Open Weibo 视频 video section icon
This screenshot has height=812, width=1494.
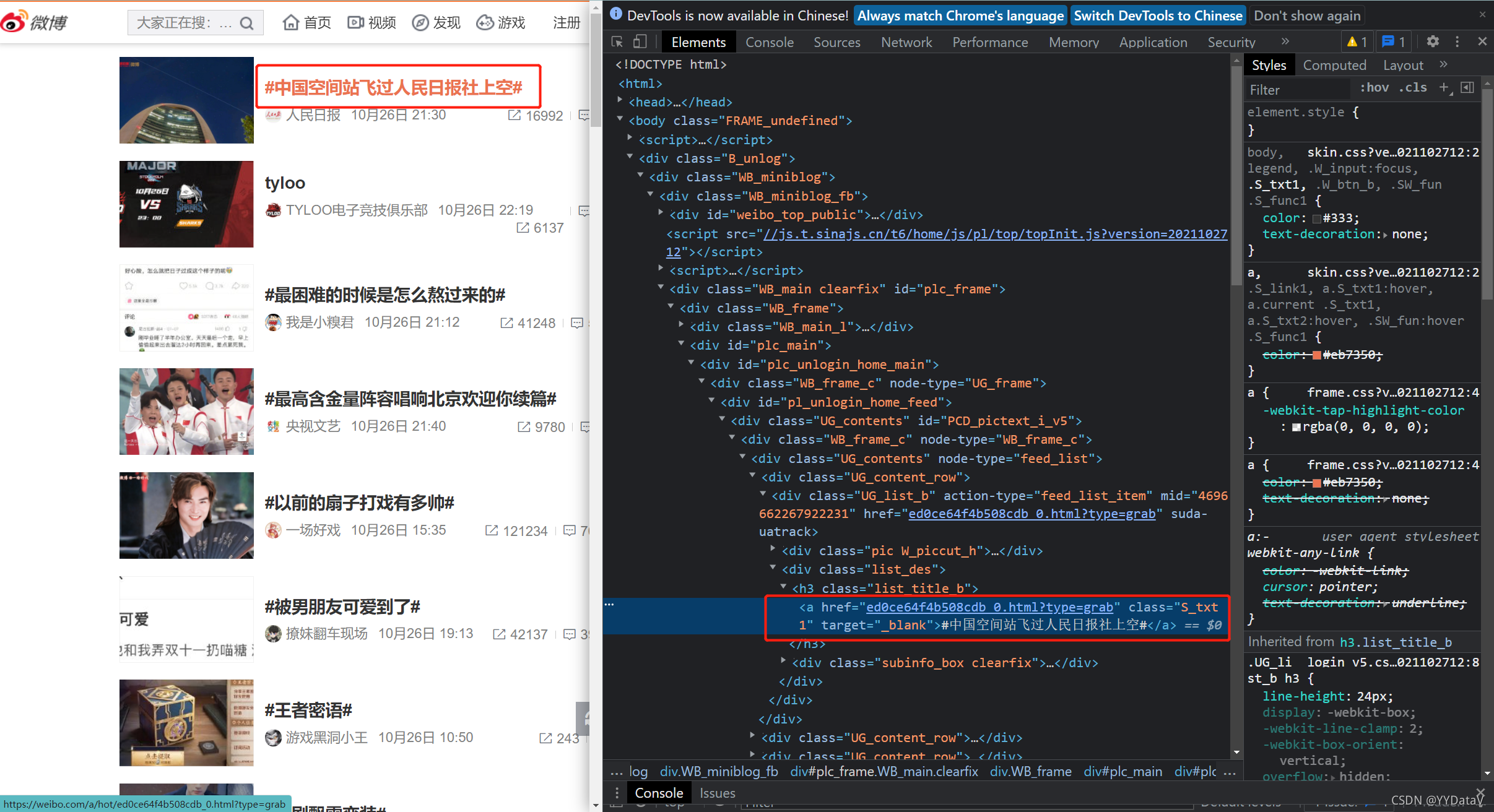pos(355,22)
